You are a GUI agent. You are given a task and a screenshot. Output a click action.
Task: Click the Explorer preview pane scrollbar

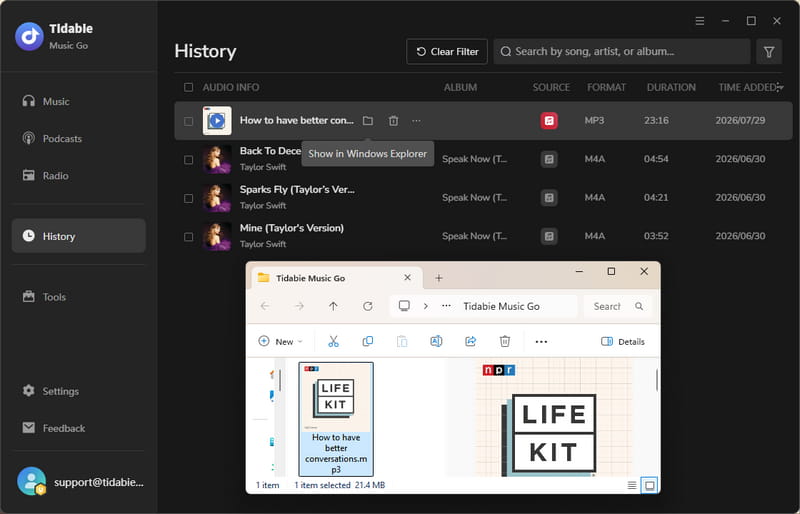656,380
